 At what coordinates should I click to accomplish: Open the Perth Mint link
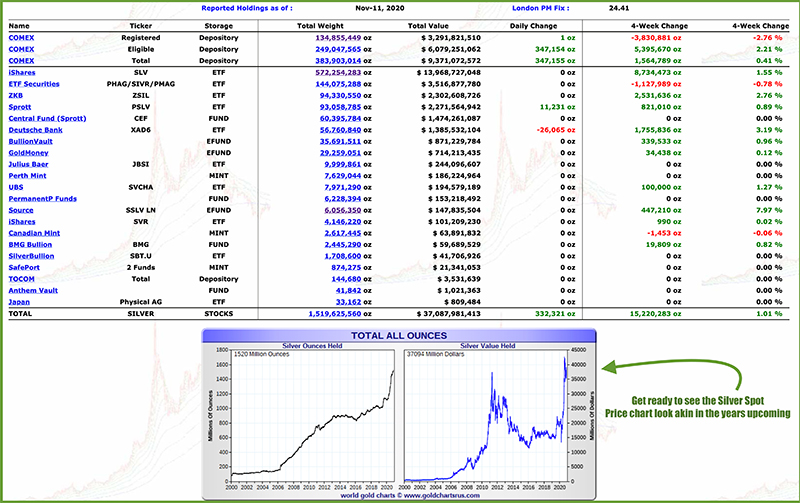[x=28, y=176]
